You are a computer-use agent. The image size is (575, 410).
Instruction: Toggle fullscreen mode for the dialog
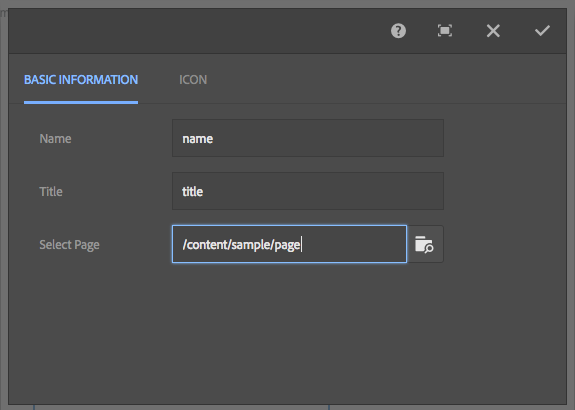point(445,31)
